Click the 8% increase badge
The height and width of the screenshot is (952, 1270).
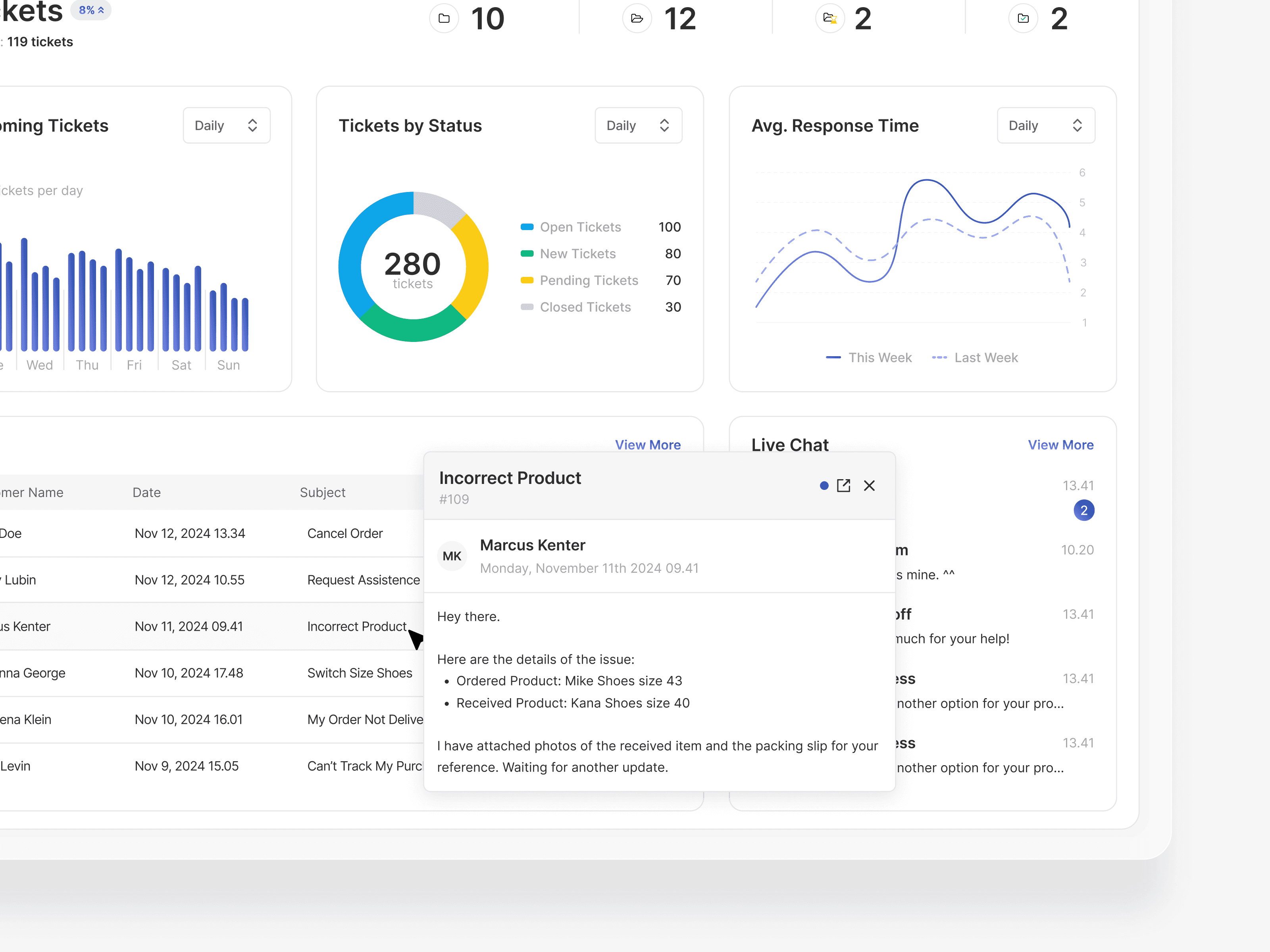click(x=91, y=10)
